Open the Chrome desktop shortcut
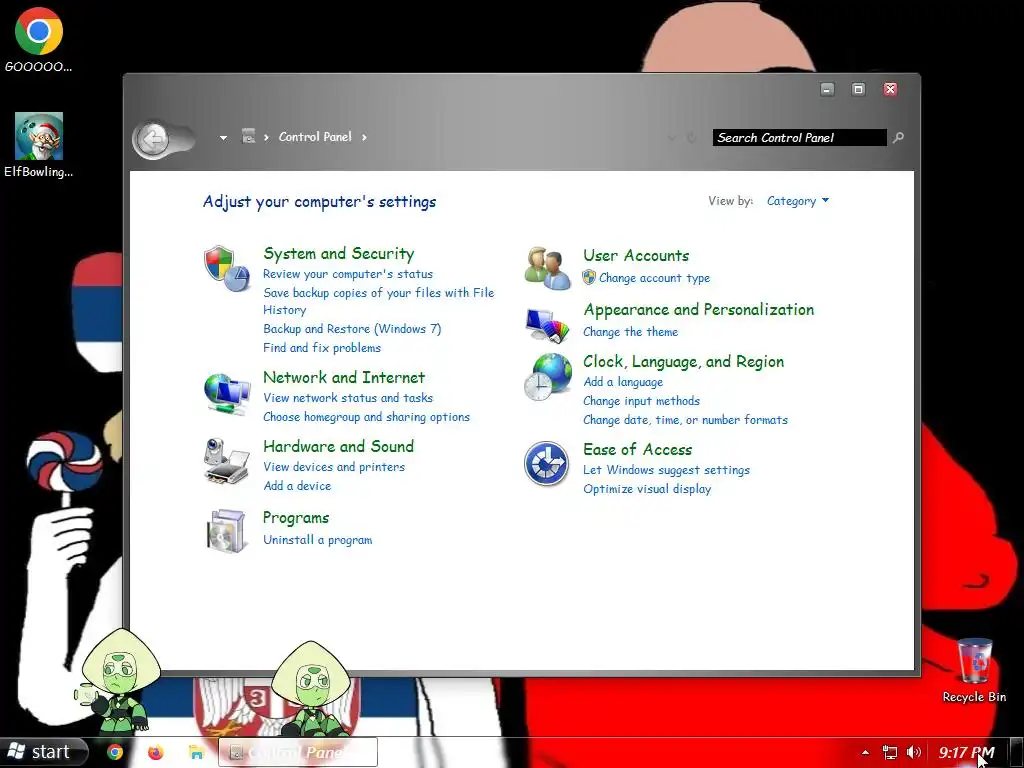The height and width of the screenshot is (768, 1024). click(x=39, y=39)
